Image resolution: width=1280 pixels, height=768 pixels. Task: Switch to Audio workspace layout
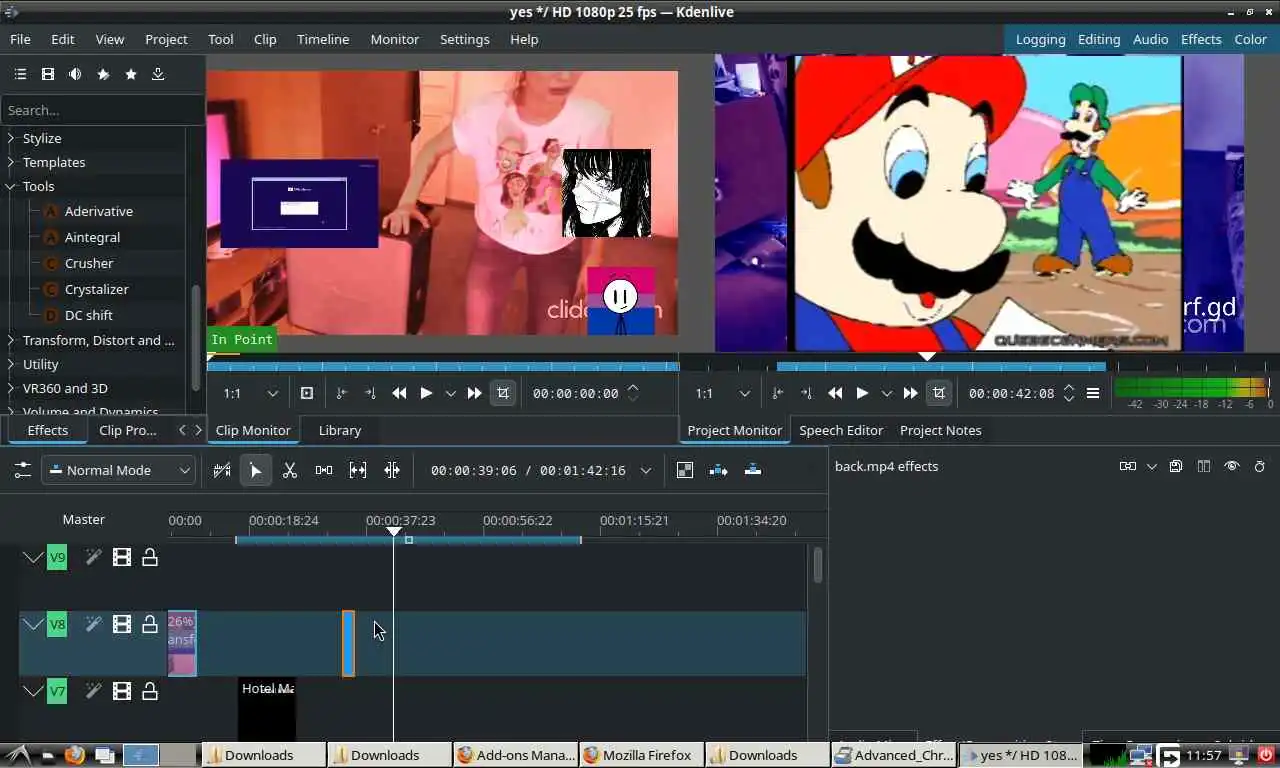(1150, 39)
